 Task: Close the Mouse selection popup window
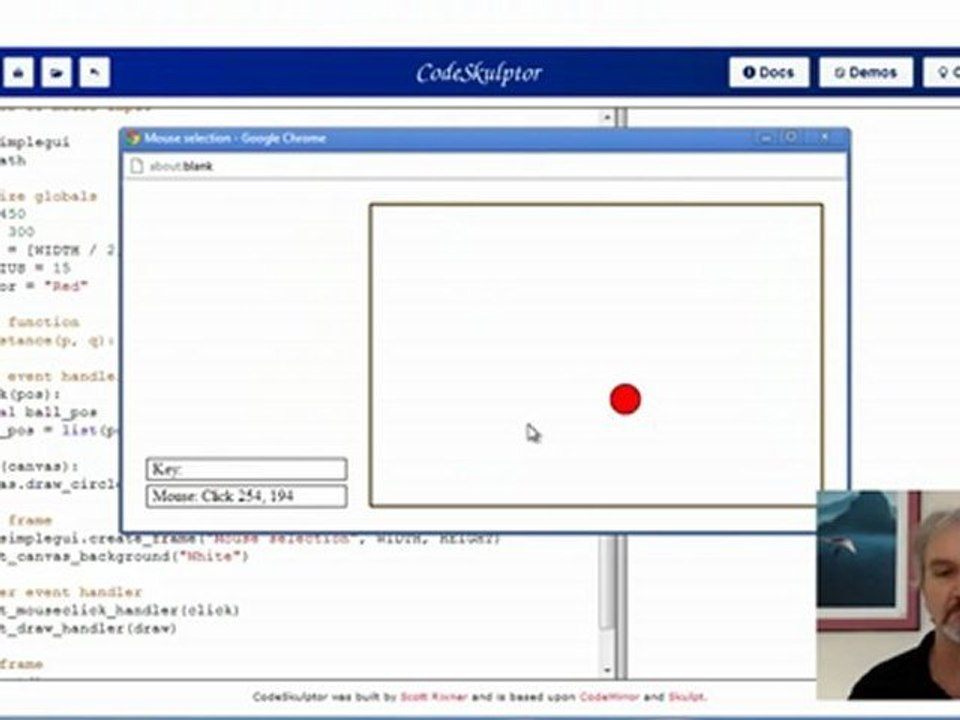tap(825, 137)
